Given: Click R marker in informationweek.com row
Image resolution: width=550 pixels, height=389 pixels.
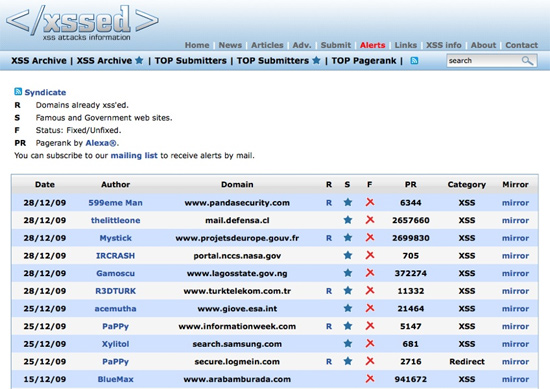Looking at the screenshot, I should [x=329, y=326].
